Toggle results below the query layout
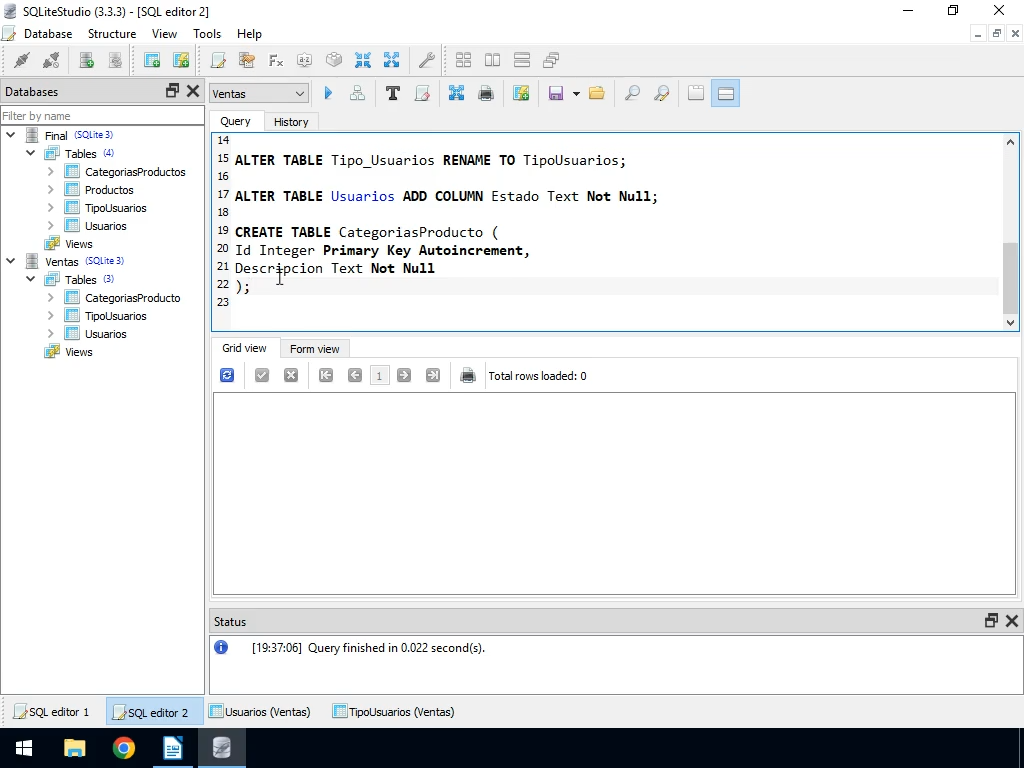 coord(726,93)
